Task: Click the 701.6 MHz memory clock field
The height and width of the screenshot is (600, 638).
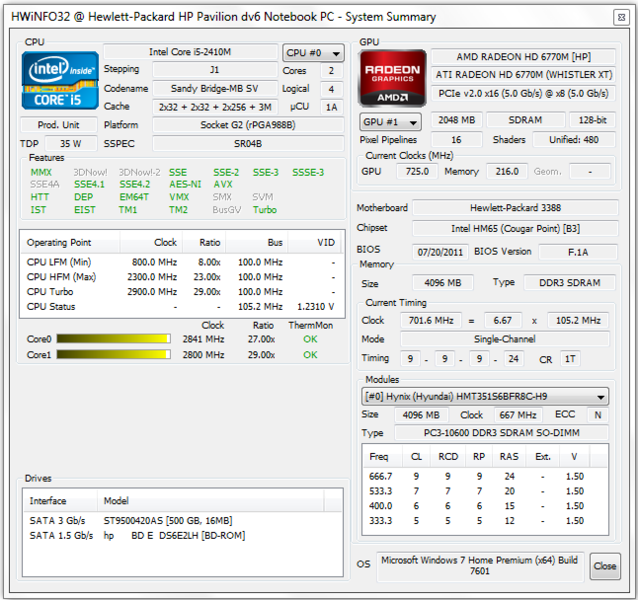Action: (431, 321)
